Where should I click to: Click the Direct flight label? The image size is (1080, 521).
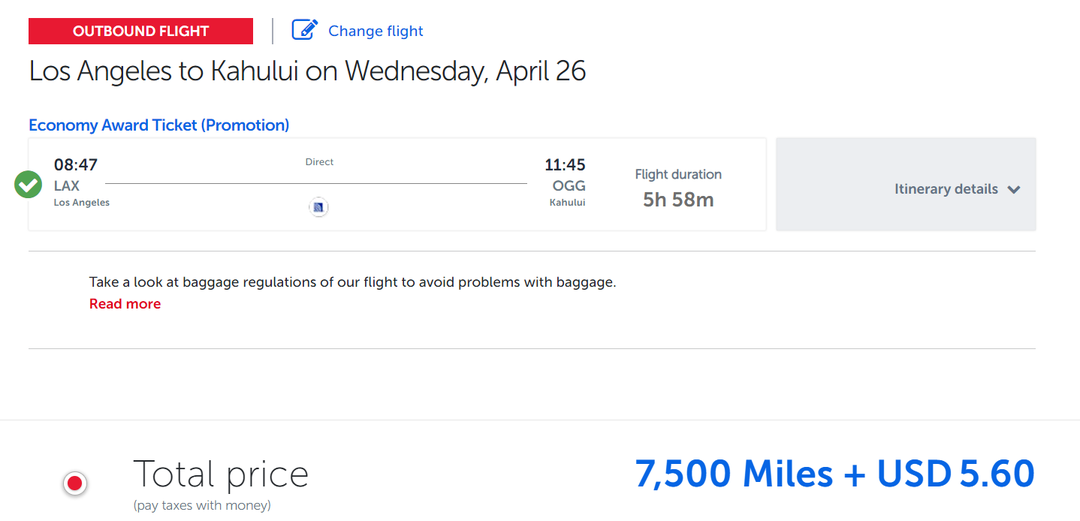[319, 162]
